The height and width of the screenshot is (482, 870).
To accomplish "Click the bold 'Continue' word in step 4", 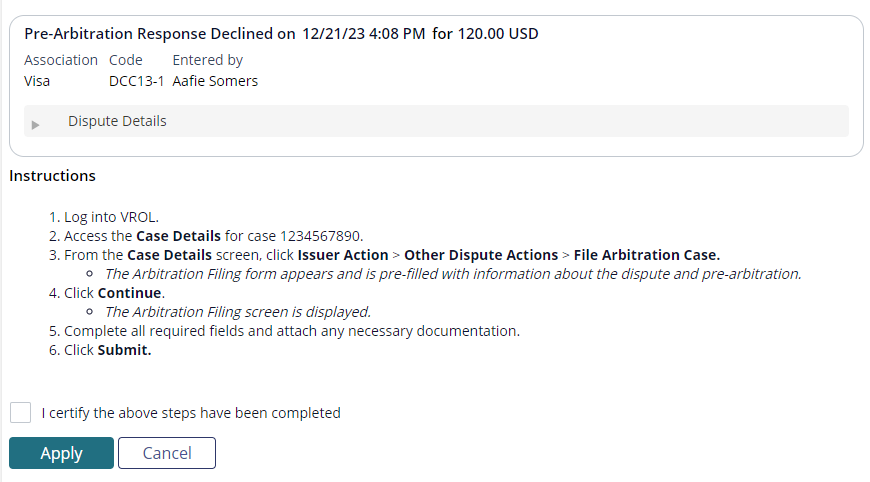I will (x=130, y=293).
